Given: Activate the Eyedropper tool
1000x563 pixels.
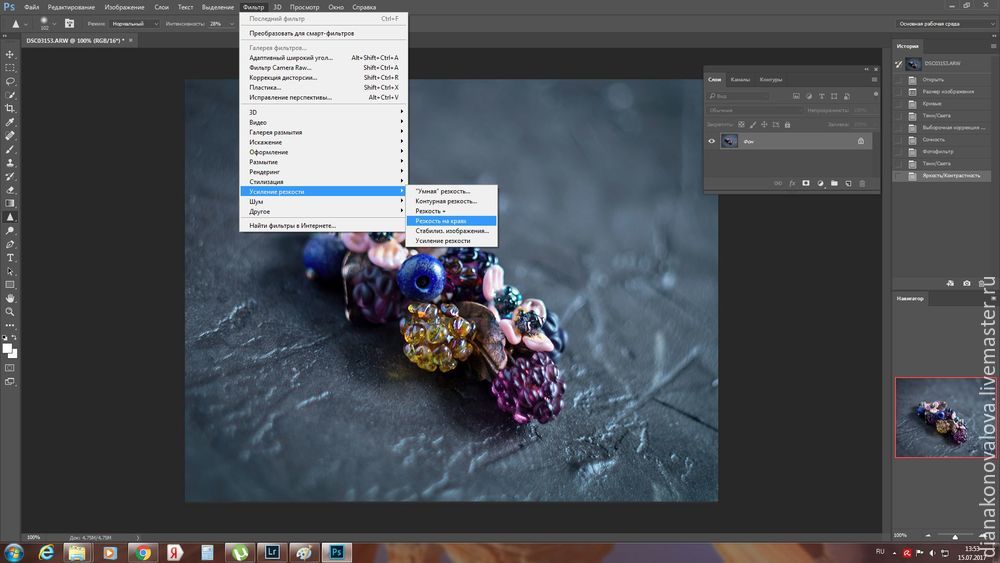Looking at the screenshot, I should 10,121.
